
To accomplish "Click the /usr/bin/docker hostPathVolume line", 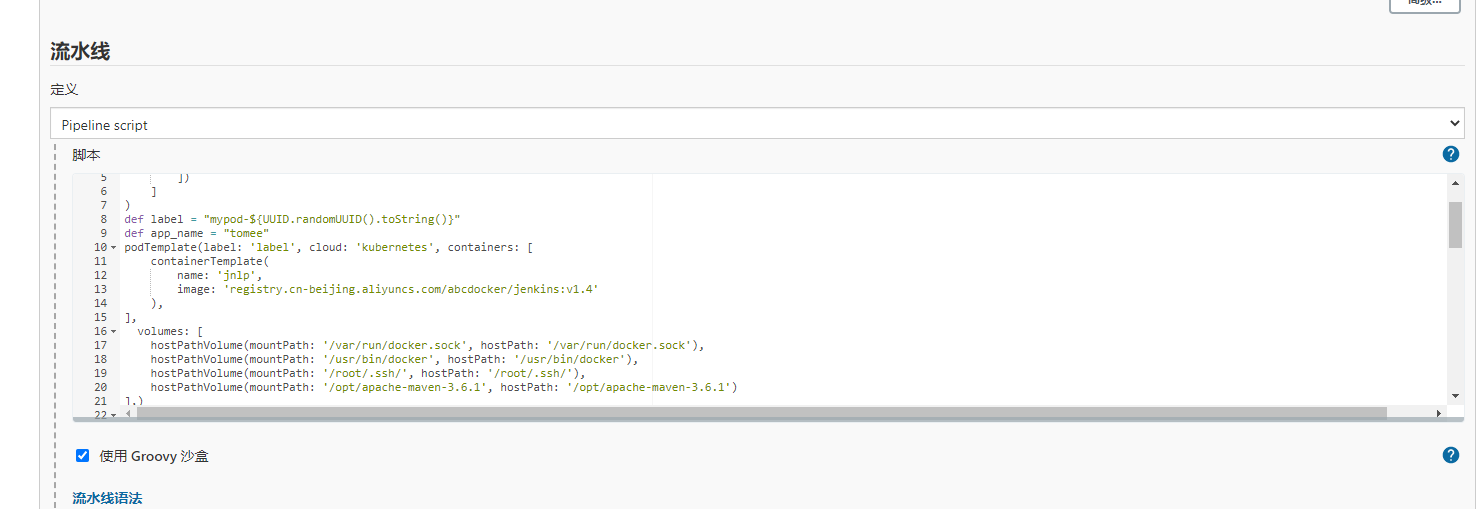I will coord(394,359).
